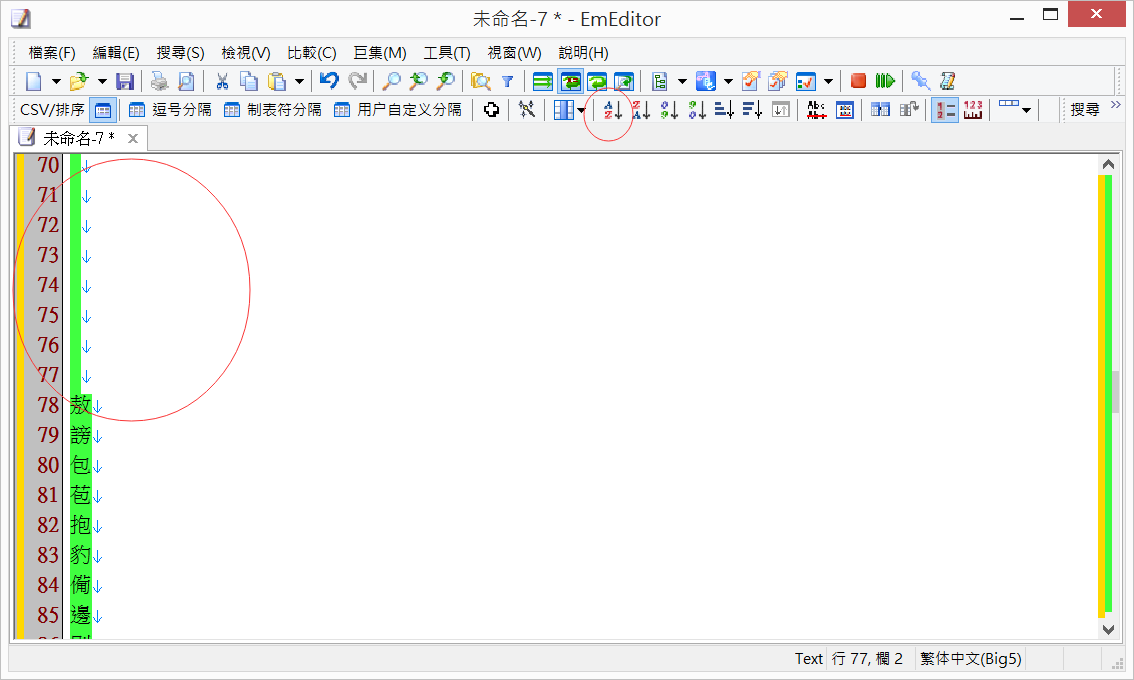The height and width of the screenshot is (680, 1134).
Task: Expand the toolbar overflow chevron beside 搜尋
Action: tap(1115, 105)
